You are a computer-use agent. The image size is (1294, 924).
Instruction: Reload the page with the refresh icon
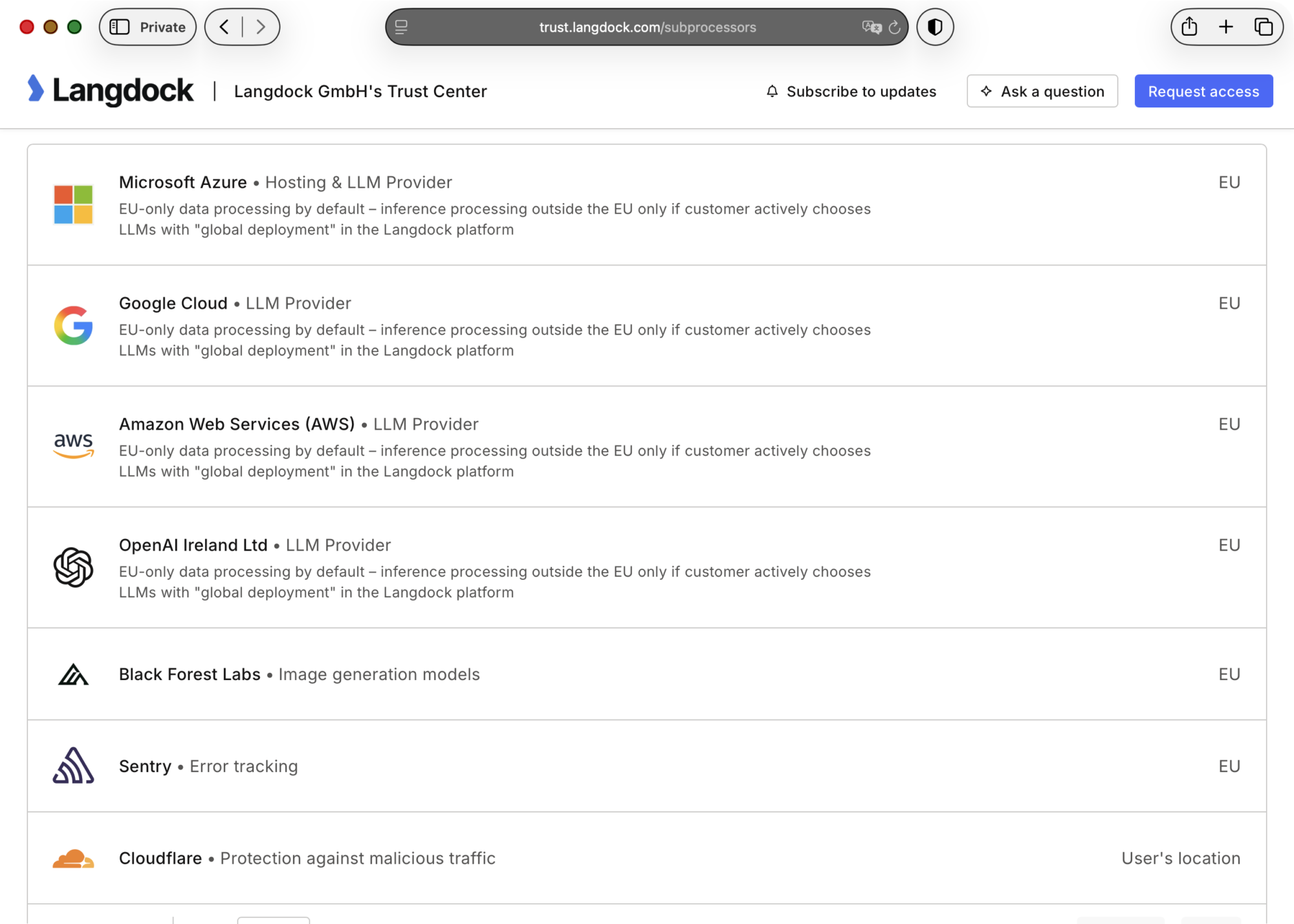(x=895, y=27)
